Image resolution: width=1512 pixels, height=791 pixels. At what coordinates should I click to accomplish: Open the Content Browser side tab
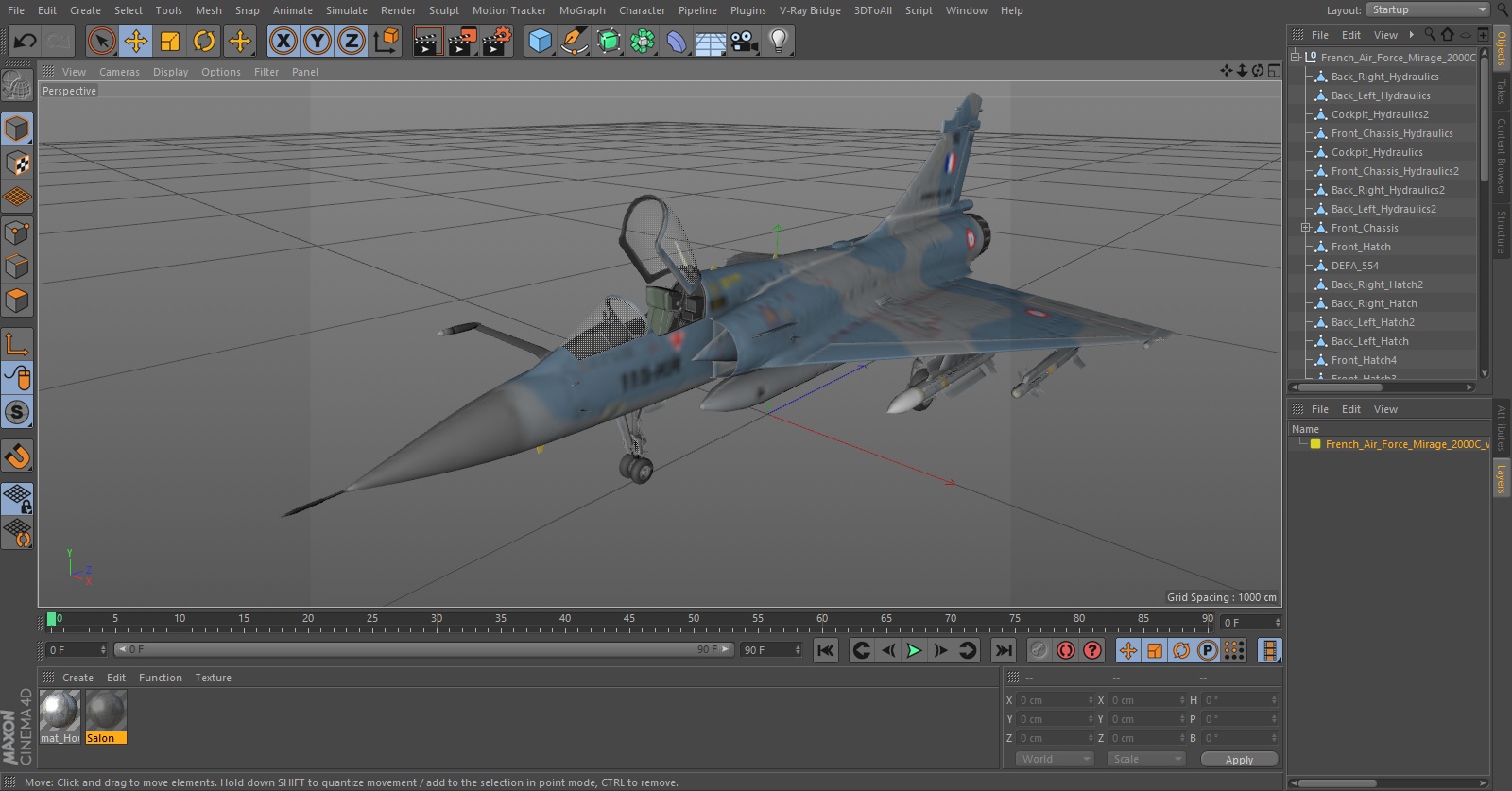pos(1501,156)
